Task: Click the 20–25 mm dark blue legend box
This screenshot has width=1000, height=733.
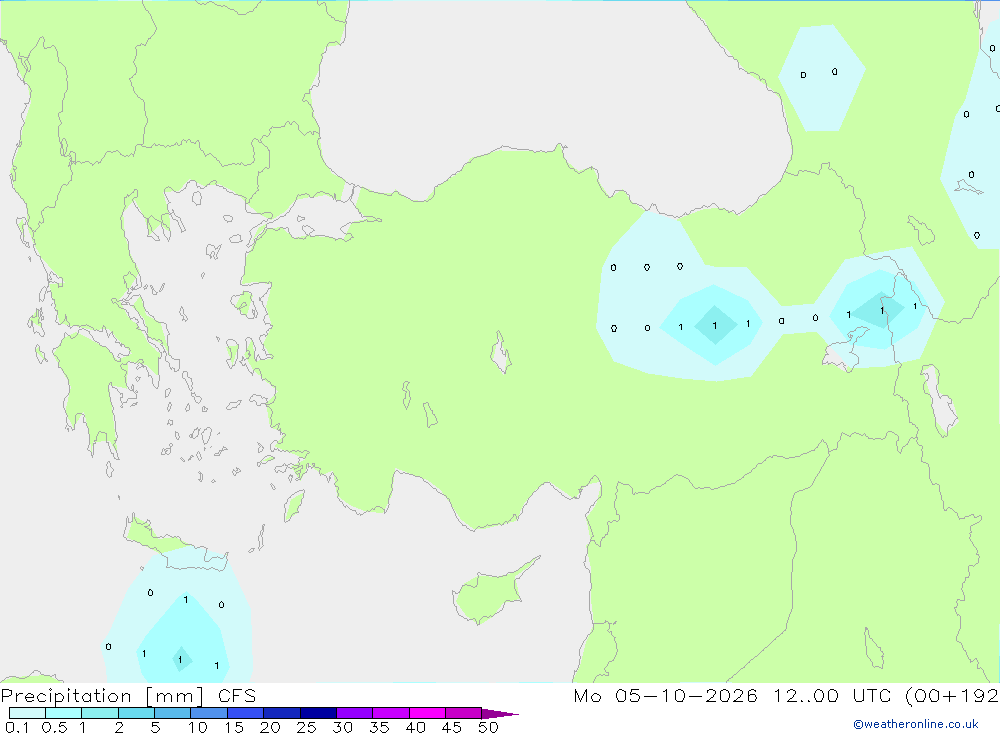Action: coord(282,713)
